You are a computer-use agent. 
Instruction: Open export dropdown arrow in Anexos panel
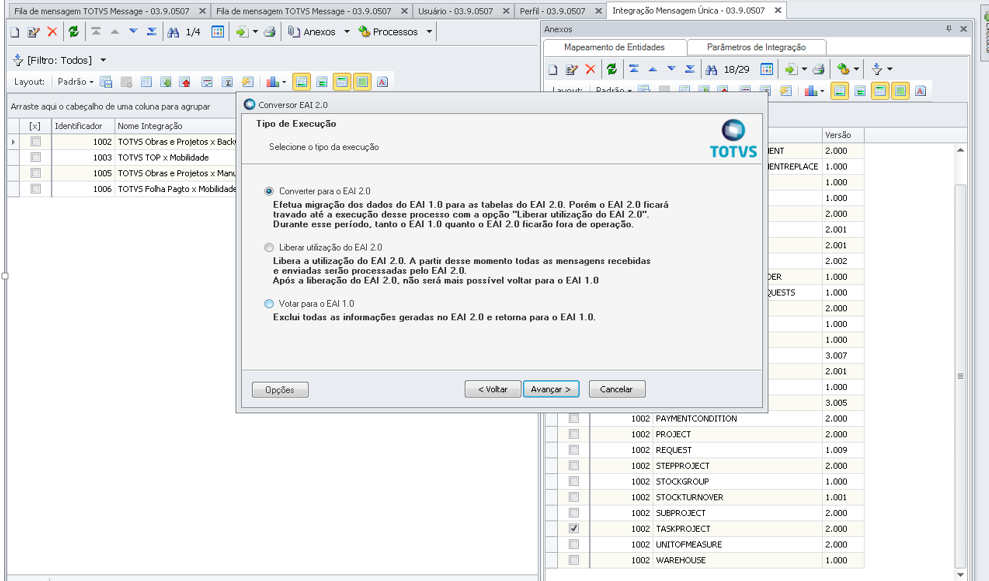tap(804, 69)
